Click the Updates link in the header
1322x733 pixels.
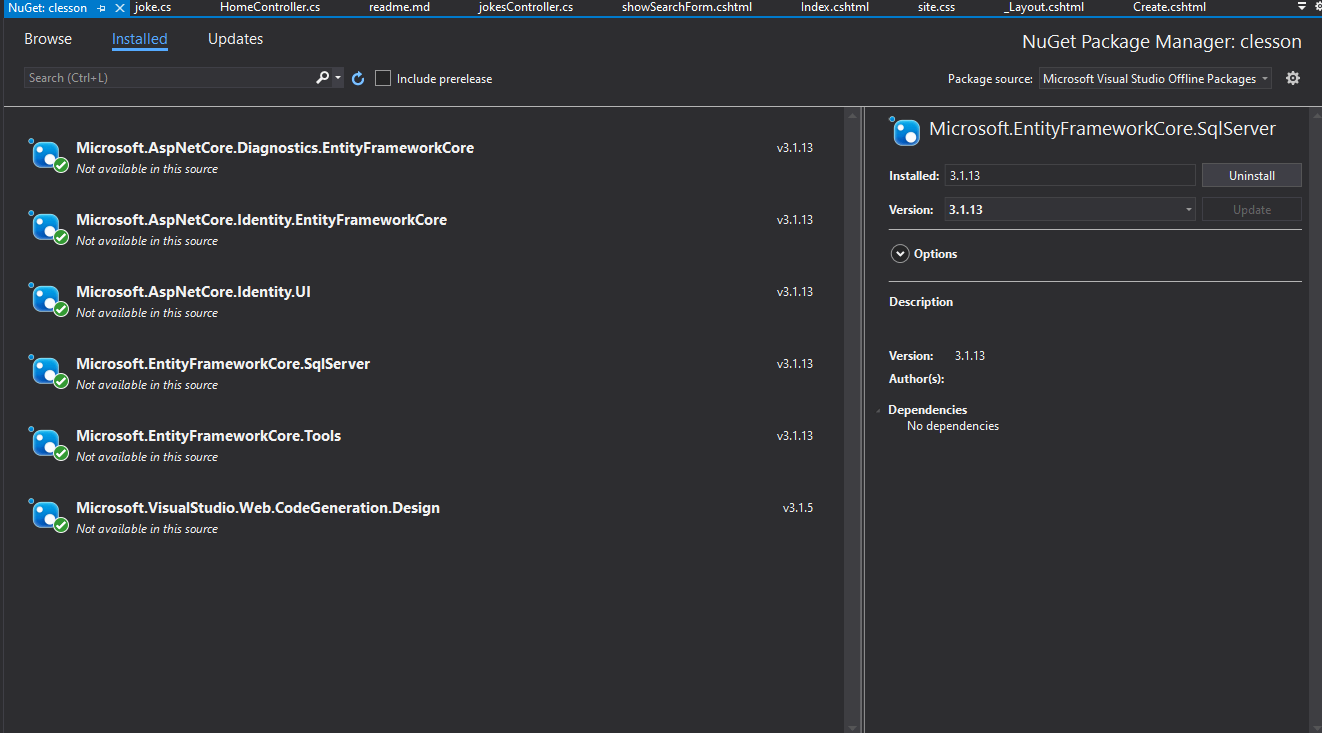(x=235, y=38)
